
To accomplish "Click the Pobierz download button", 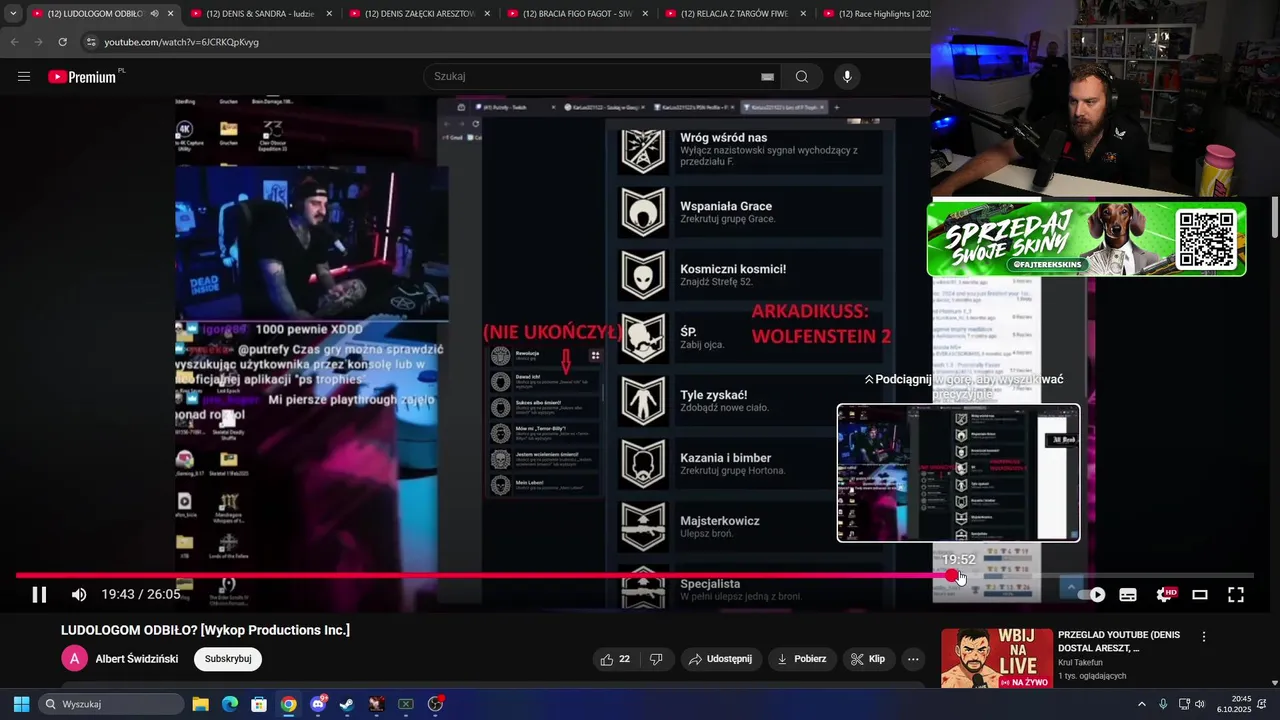I will tap(803, 659).
